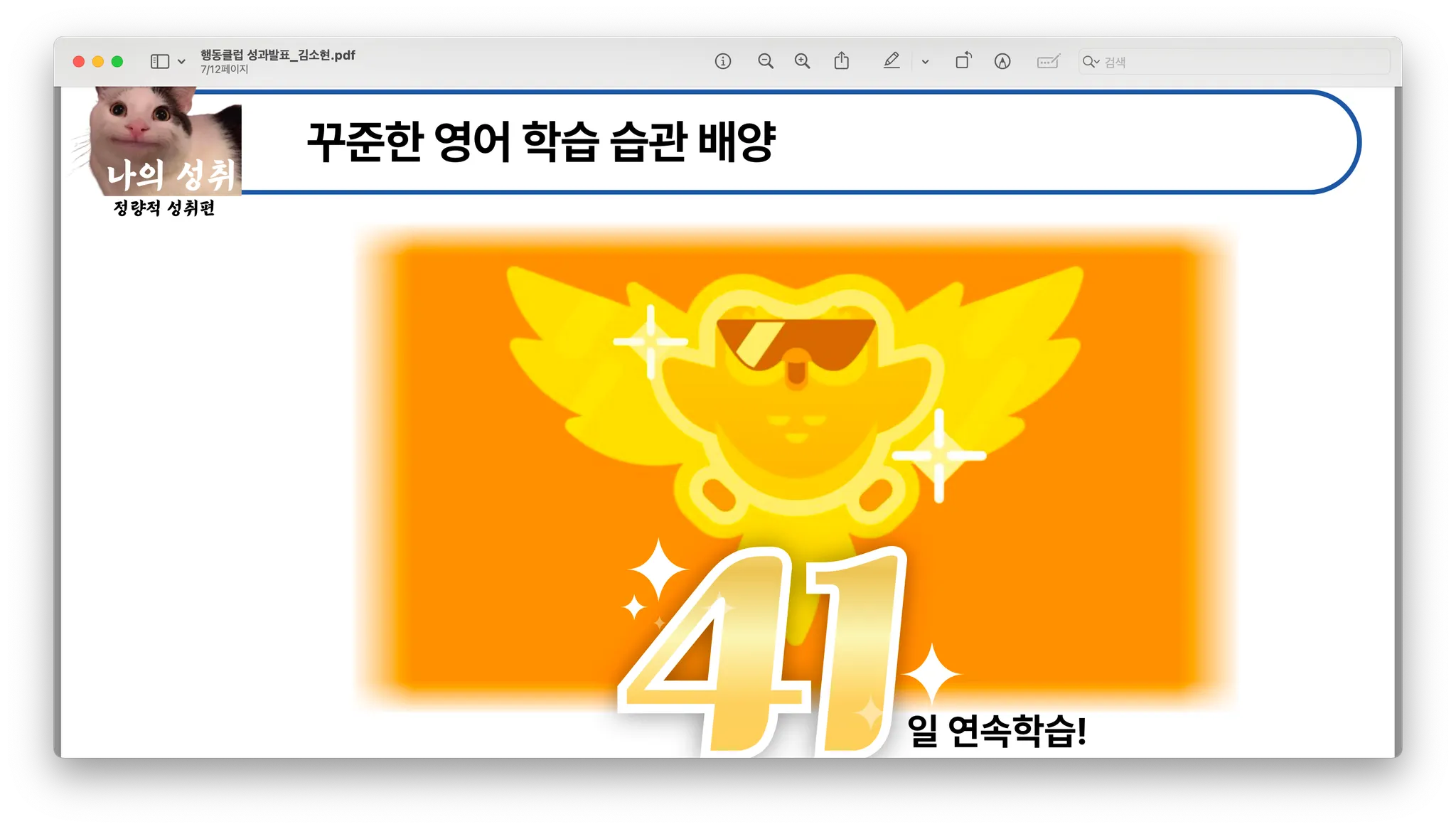Open the highlight color dropdown arrow
This screenshot has width=1456, height=829.
click(925, 62)
